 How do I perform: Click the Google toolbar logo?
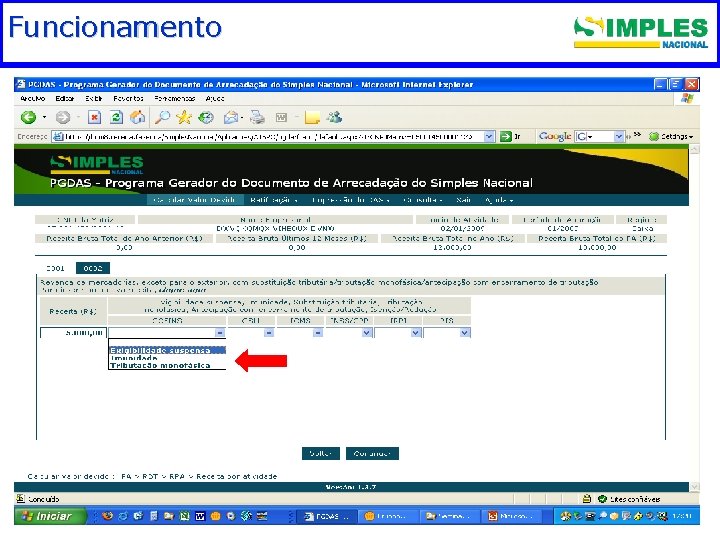click(555, 136)
